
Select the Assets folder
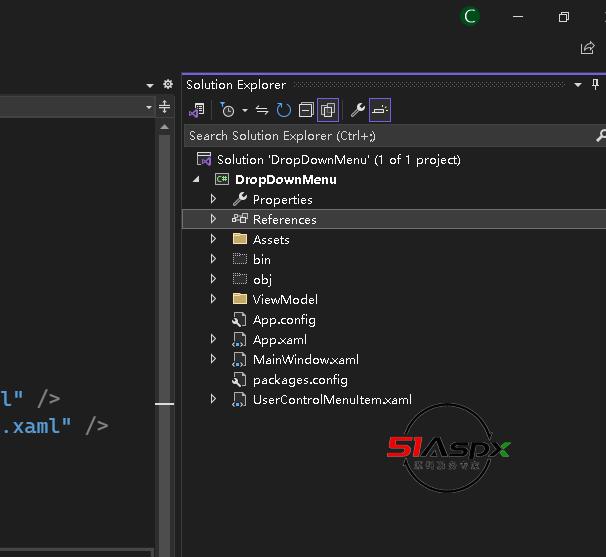271,240
